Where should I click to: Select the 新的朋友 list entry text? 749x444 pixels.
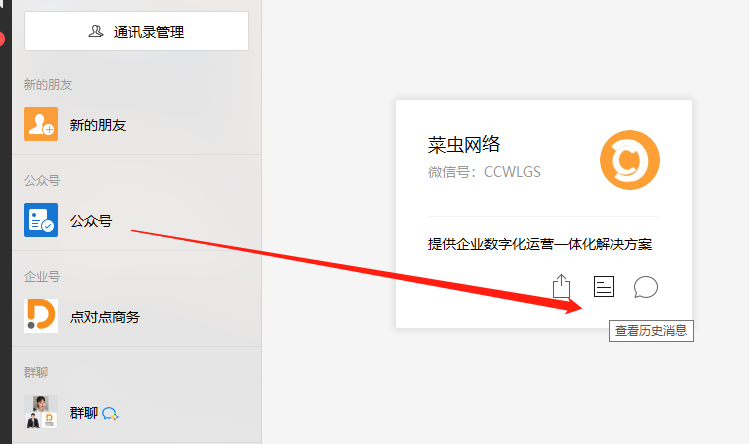[x=98, y=125]
